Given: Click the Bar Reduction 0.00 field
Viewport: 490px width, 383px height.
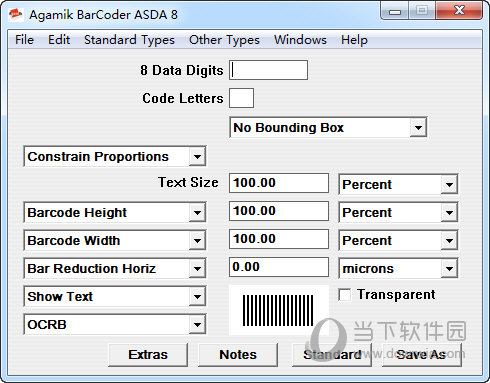Looking at the screenshot, I should point(279,267).
